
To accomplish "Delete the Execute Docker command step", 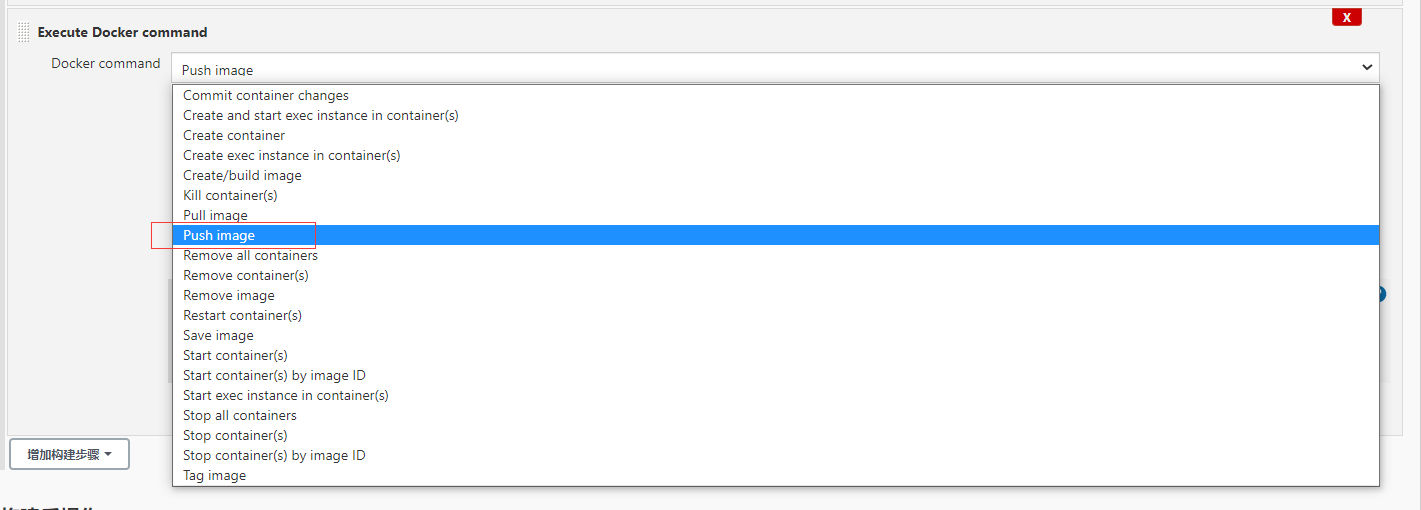I will 1346,17.
